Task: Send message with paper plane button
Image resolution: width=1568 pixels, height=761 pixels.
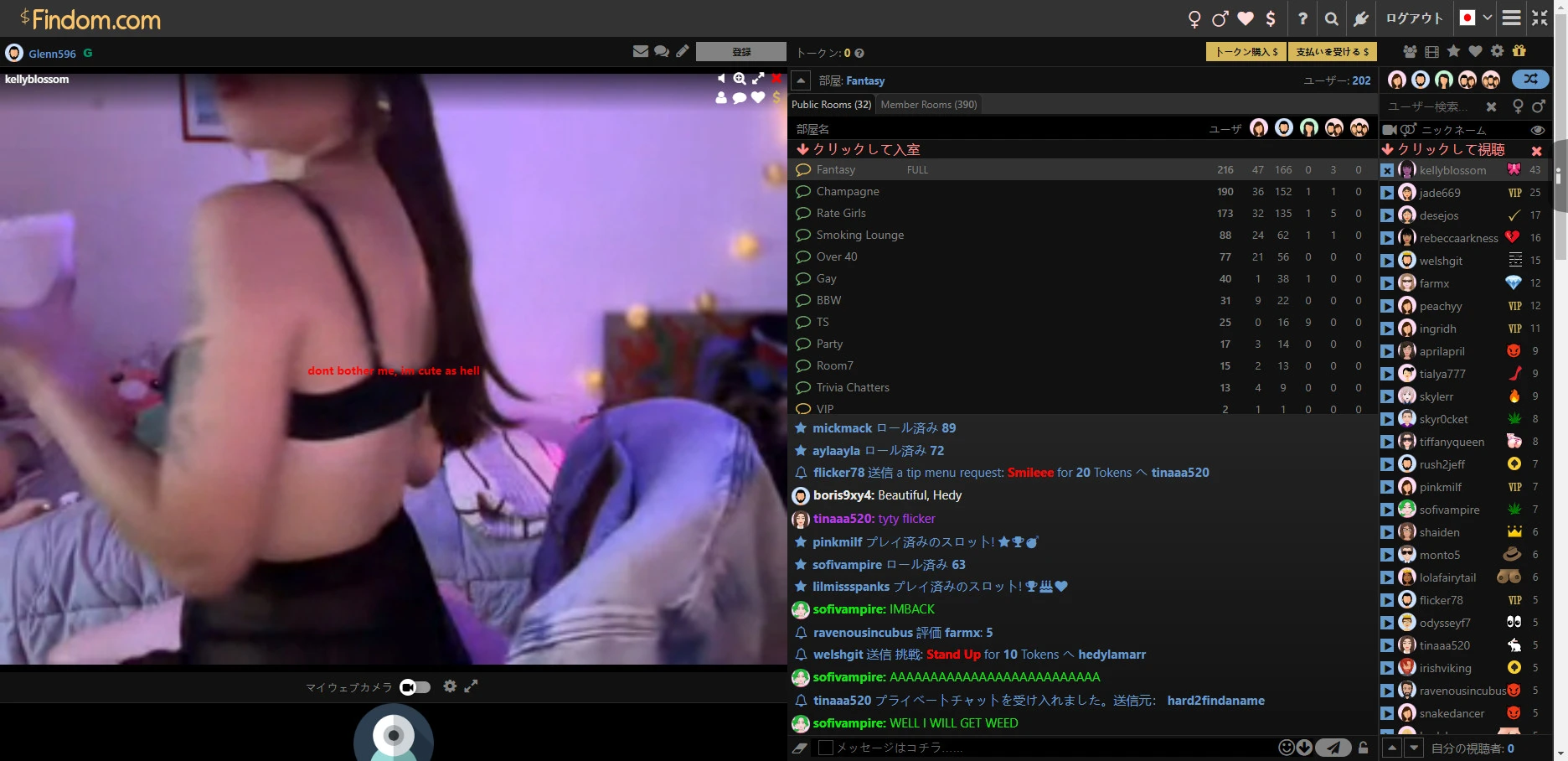Action: [x=1333, y=748]
